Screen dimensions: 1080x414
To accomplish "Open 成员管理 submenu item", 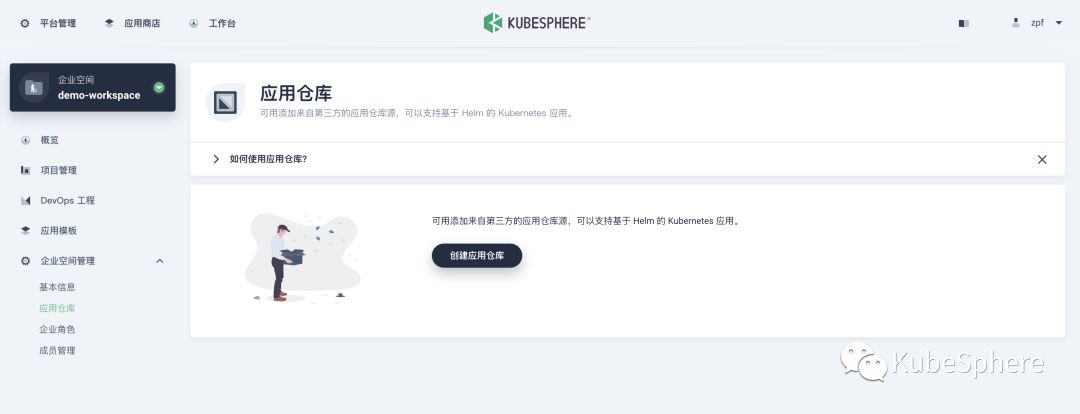I will point(57,351).
